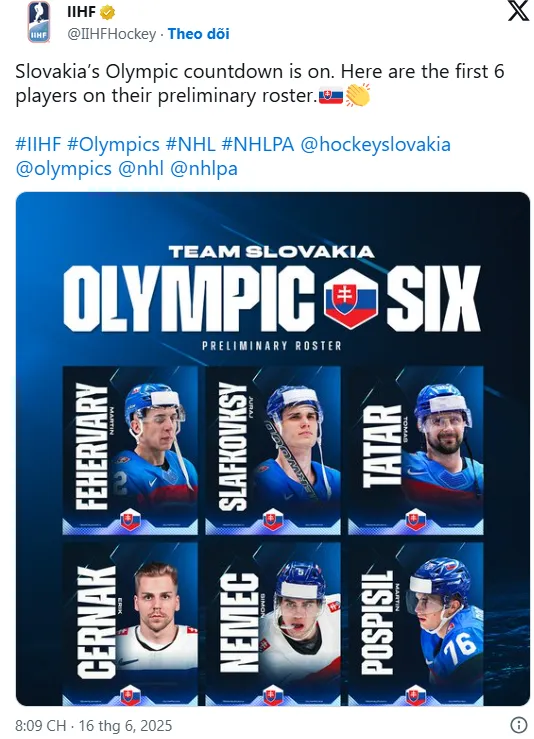Viewport: 534px width, 739px height.
Task: Open the #IIHF hashtag
Action: 38,144
